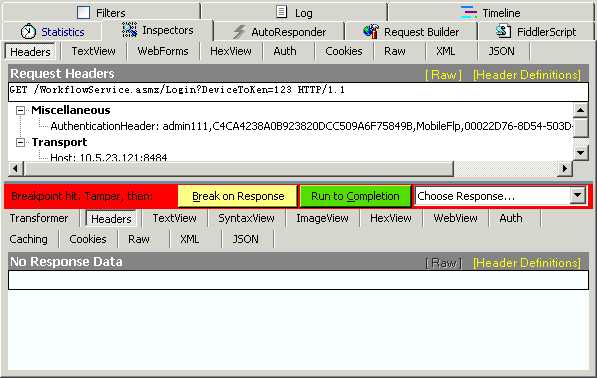
Task: Open the Choose Response dropdown
Action: [x=500, y=196]
